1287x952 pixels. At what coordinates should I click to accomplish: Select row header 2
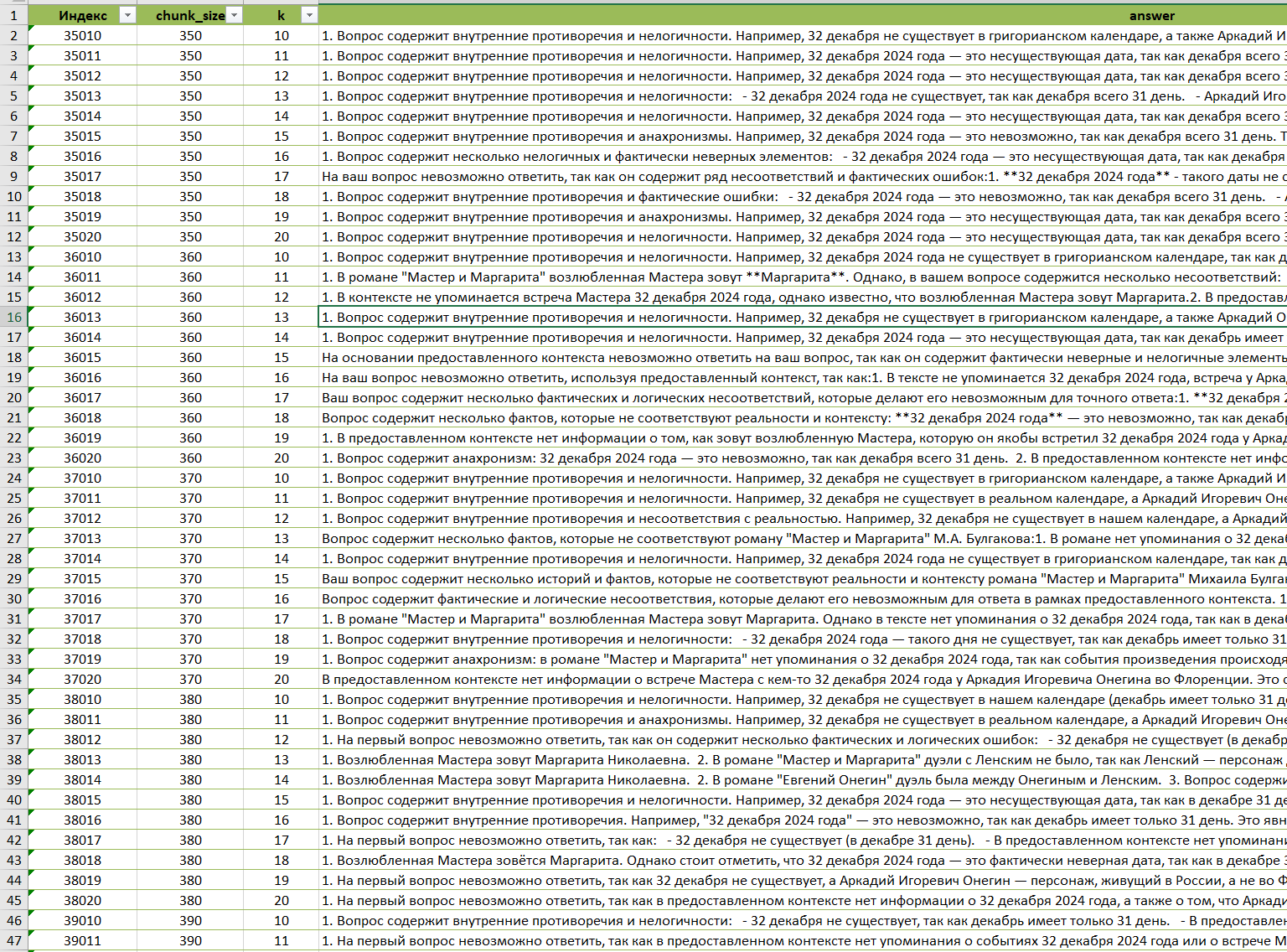(x=13, y=35)
